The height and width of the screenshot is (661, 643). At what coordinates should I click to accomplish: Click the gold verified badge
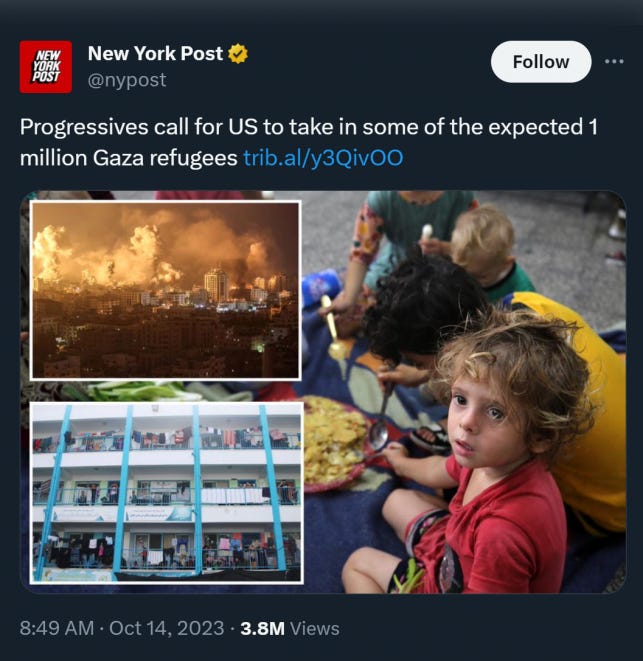(x=238, y=54)
